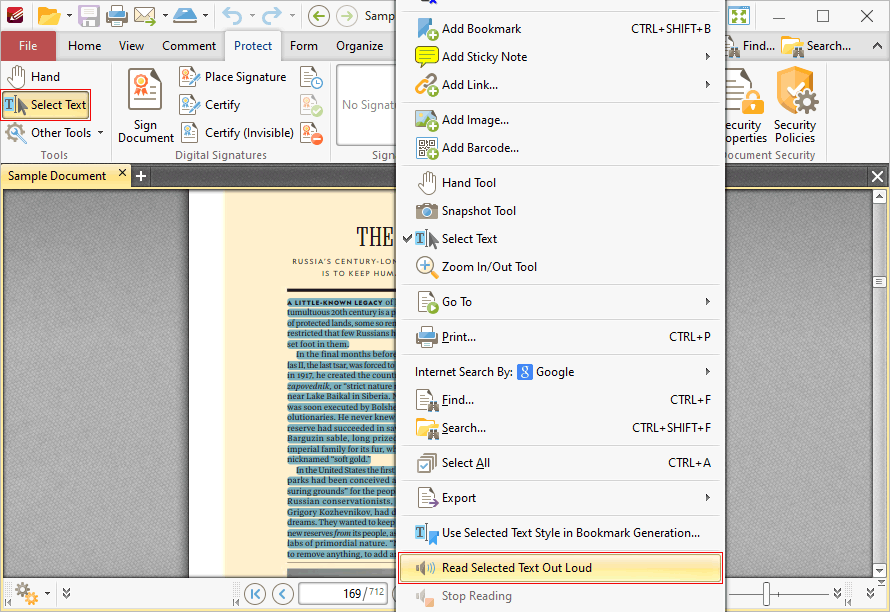890x612 pixels.
Task: Open Security Policies
Action: pyautogui.click(x=795, y=105)
